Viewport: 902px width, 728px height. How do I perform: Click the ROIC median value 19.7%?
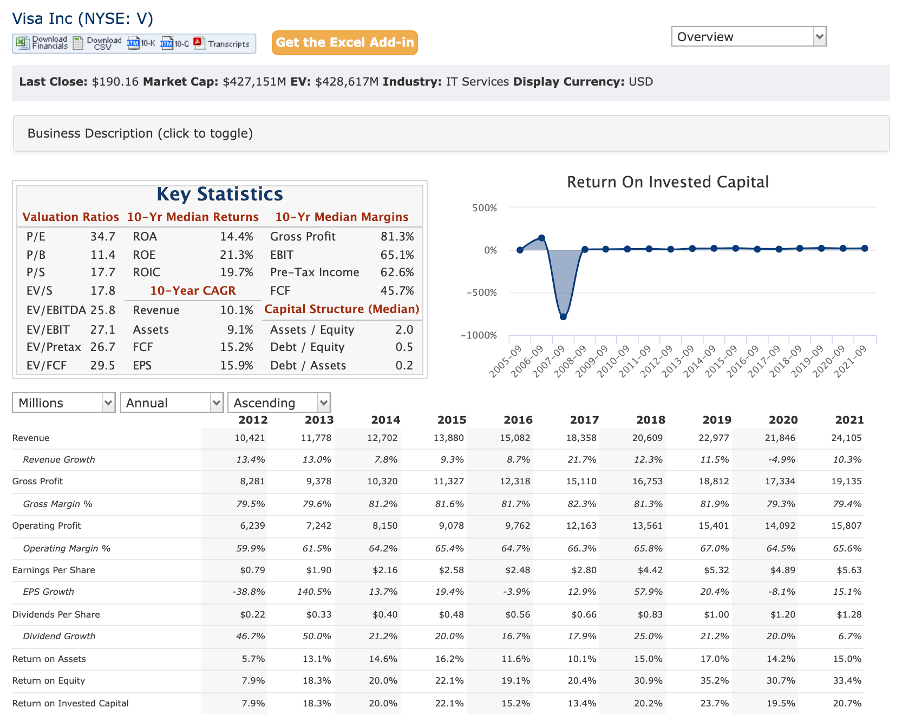click(236, 273)
